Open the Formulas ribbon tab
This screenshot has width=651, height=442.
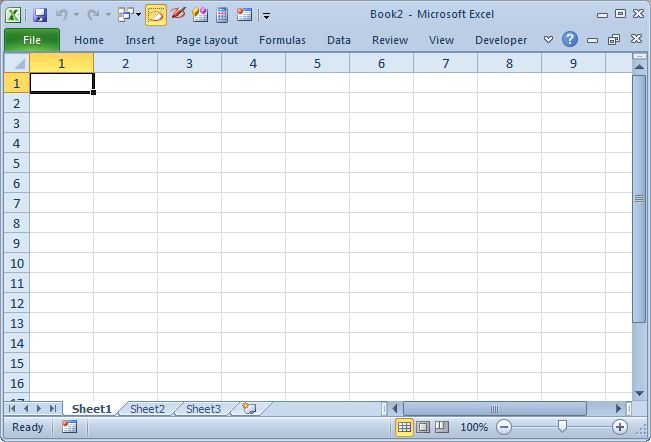pyautogui.click(x=282, y=40)
